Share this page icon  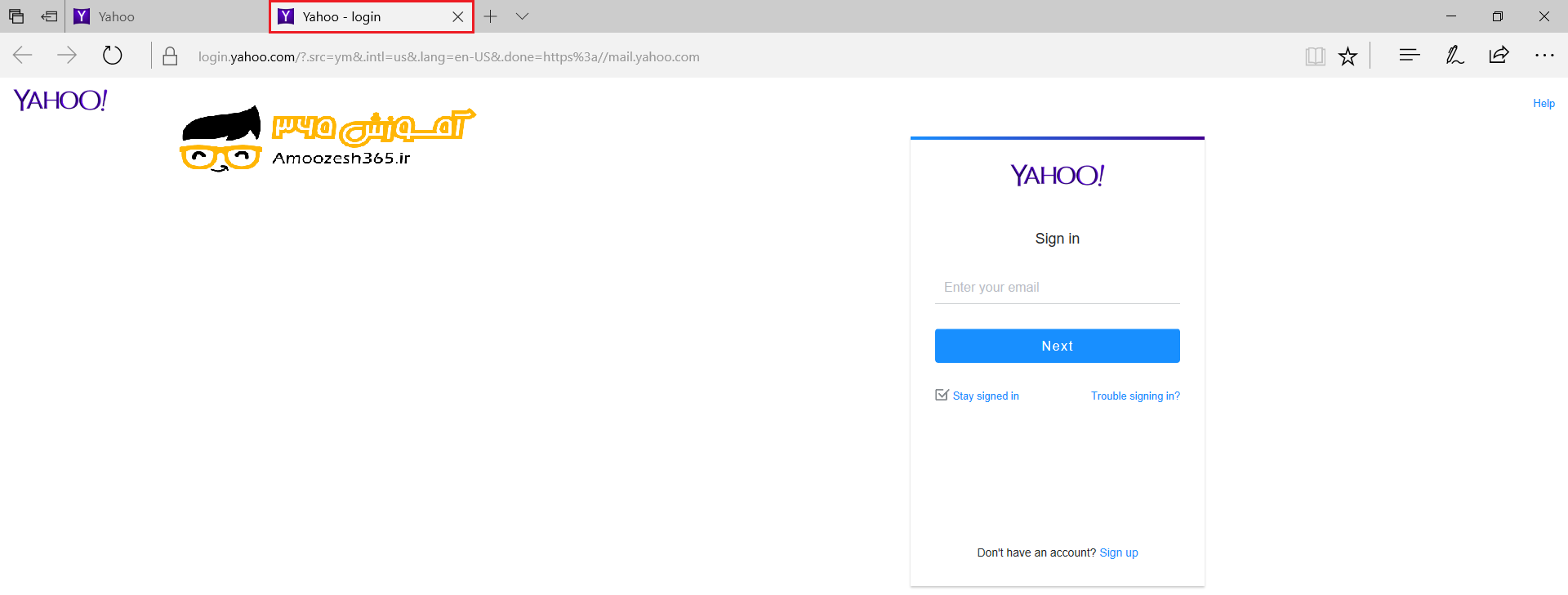1499,56
